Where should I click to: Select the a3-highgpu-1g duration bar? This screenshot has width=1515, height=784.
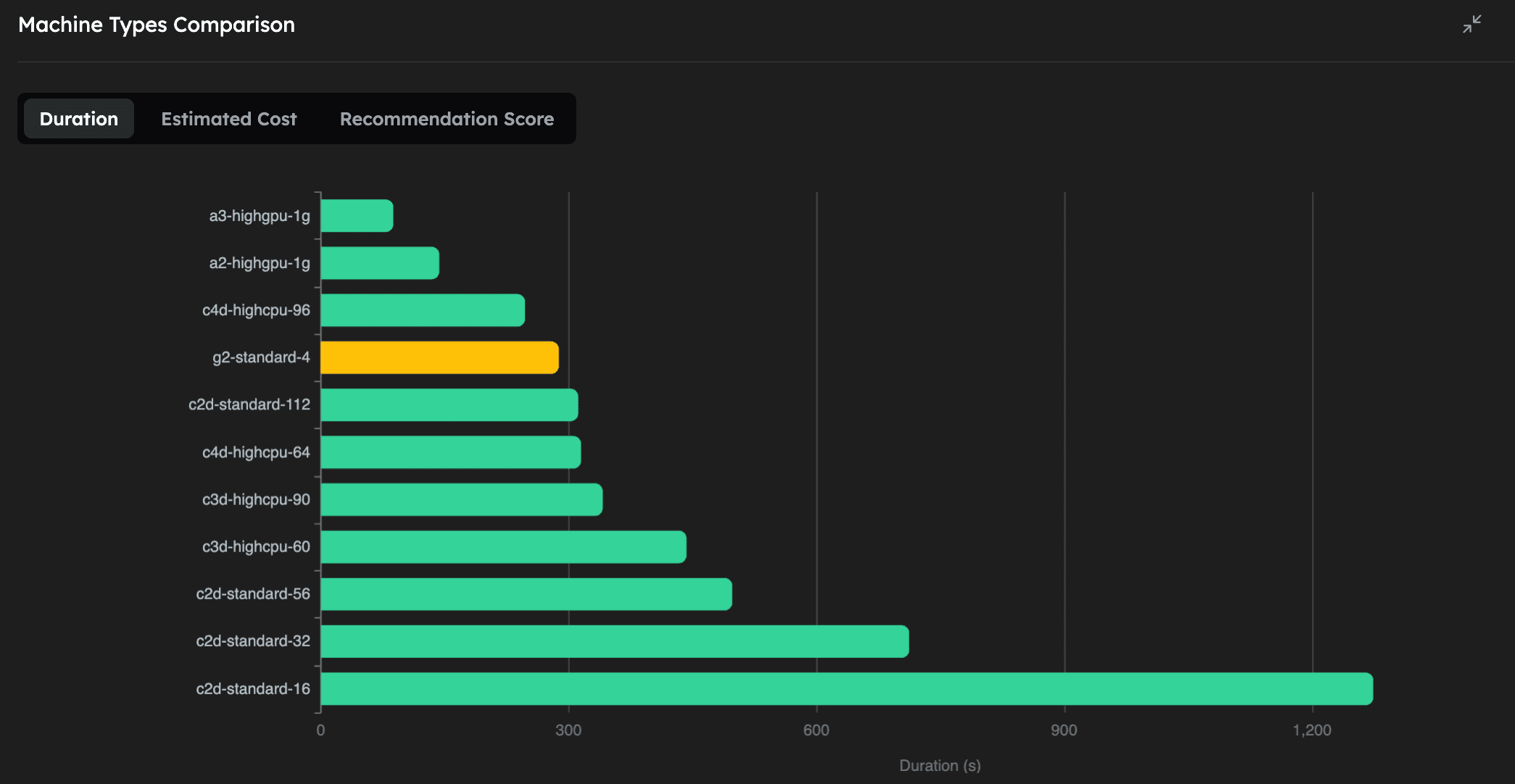[x=355, y=214]
